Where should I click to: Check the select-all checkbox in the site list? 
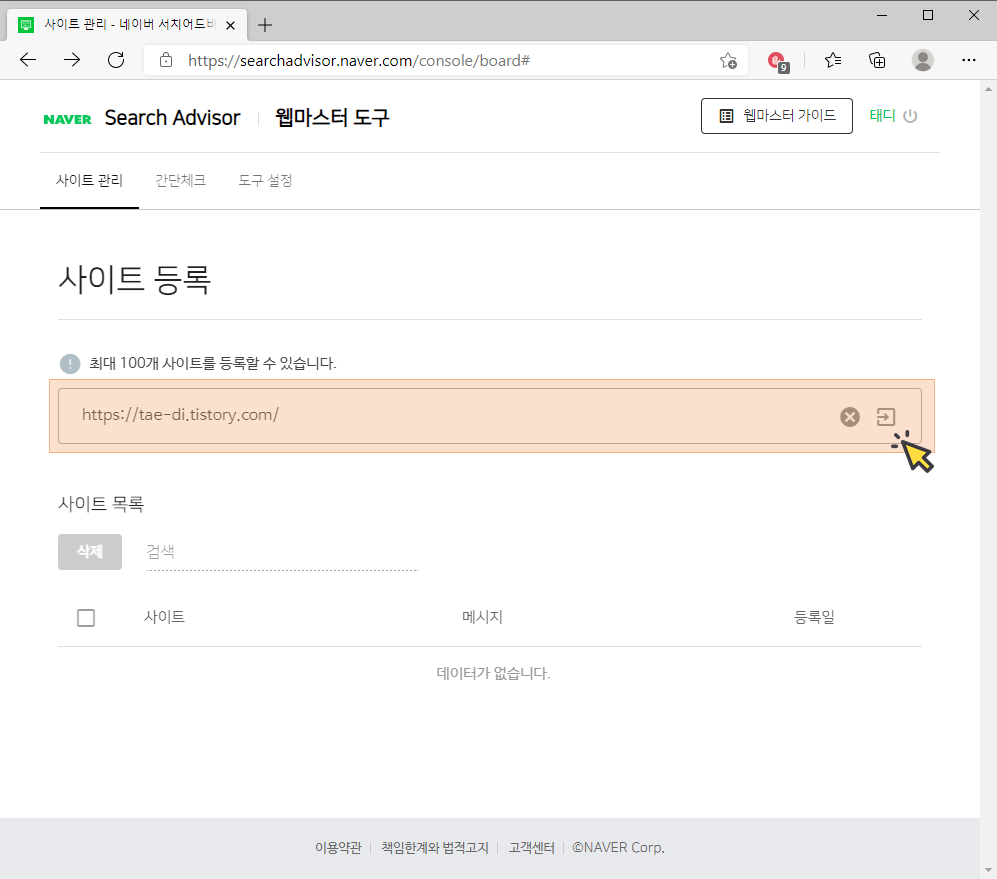click(x=86, y=617)
